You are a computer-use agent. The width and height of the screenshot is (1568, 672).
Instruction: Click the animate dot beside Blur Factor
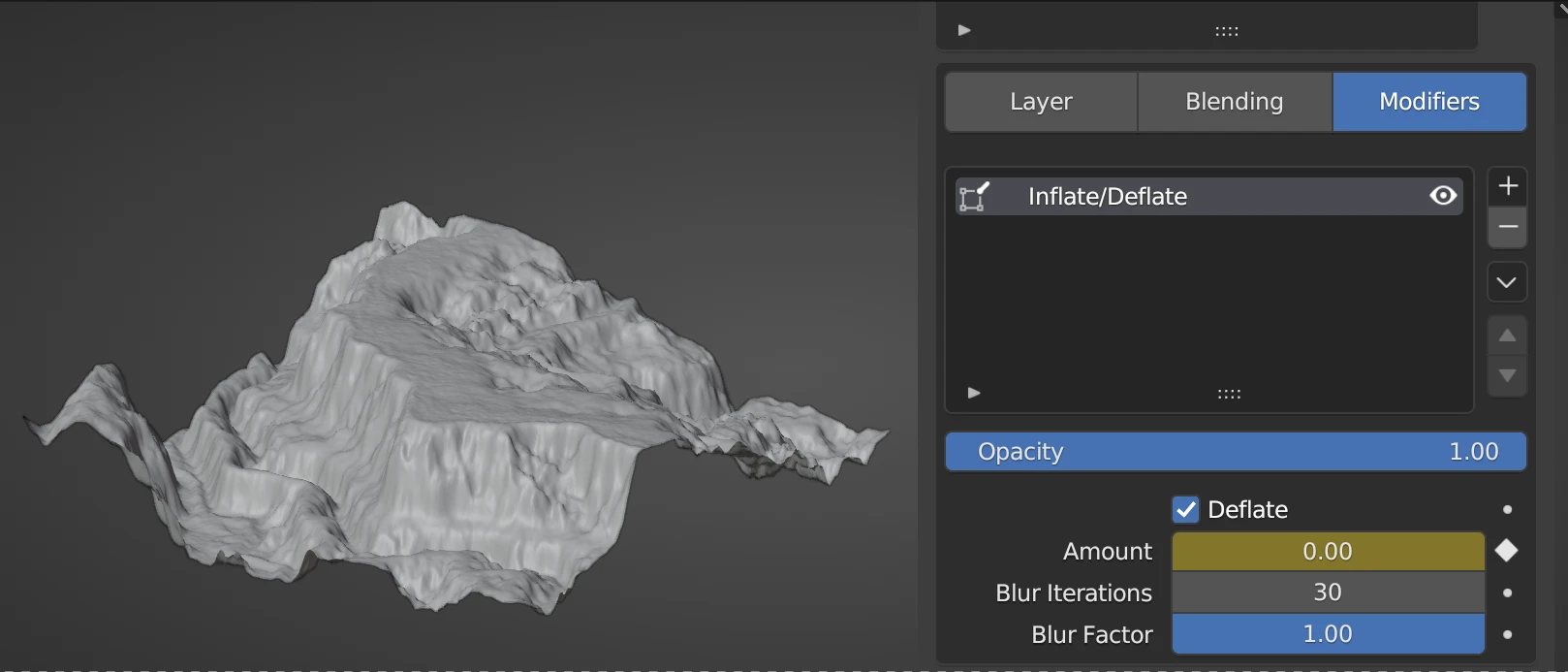[x=1507, y=634]
